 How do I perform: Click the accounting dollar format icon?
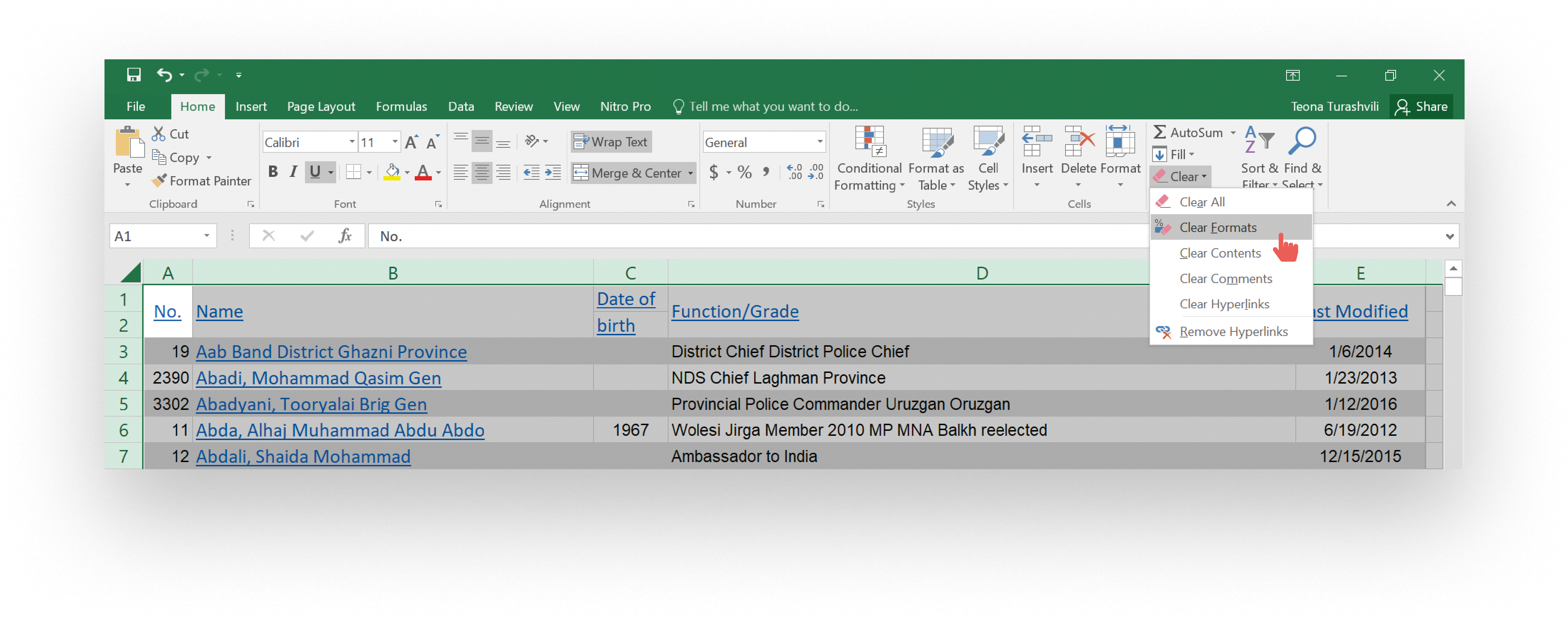tap(713, 172)
